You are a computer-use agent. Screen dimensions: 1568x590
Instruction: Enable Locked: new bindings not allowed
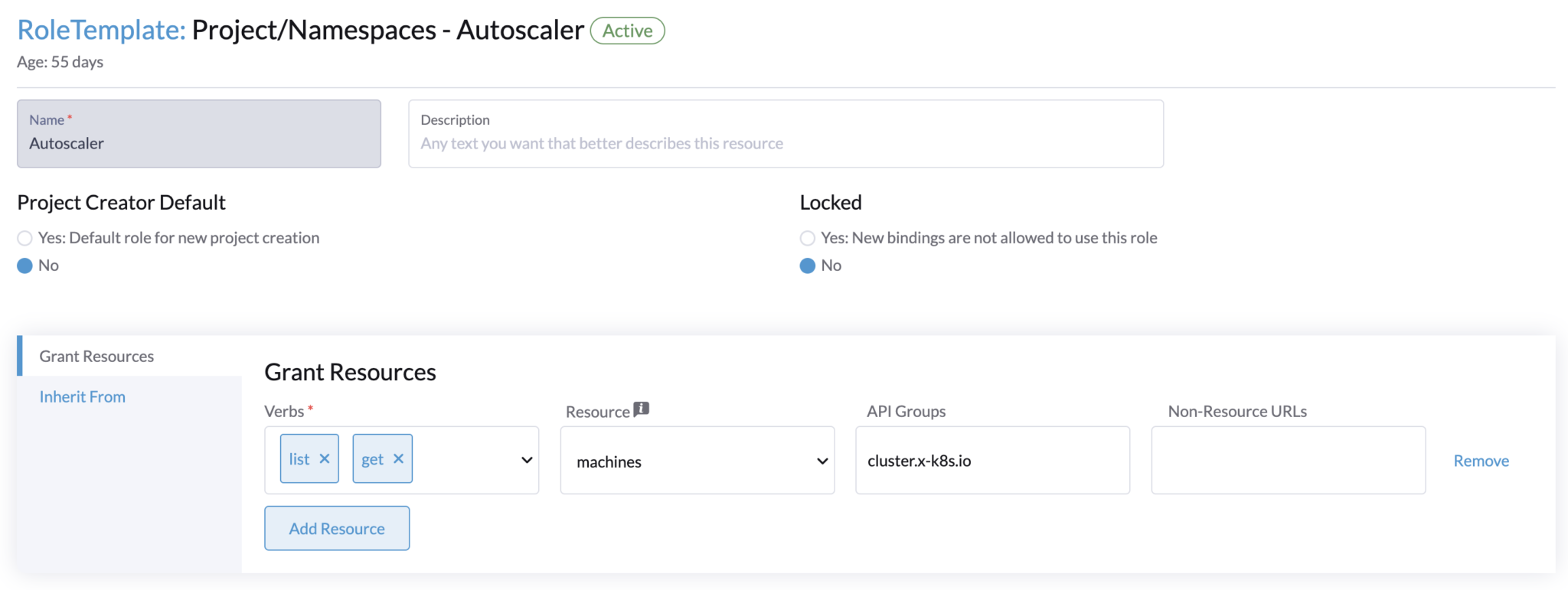click(808, 238)
